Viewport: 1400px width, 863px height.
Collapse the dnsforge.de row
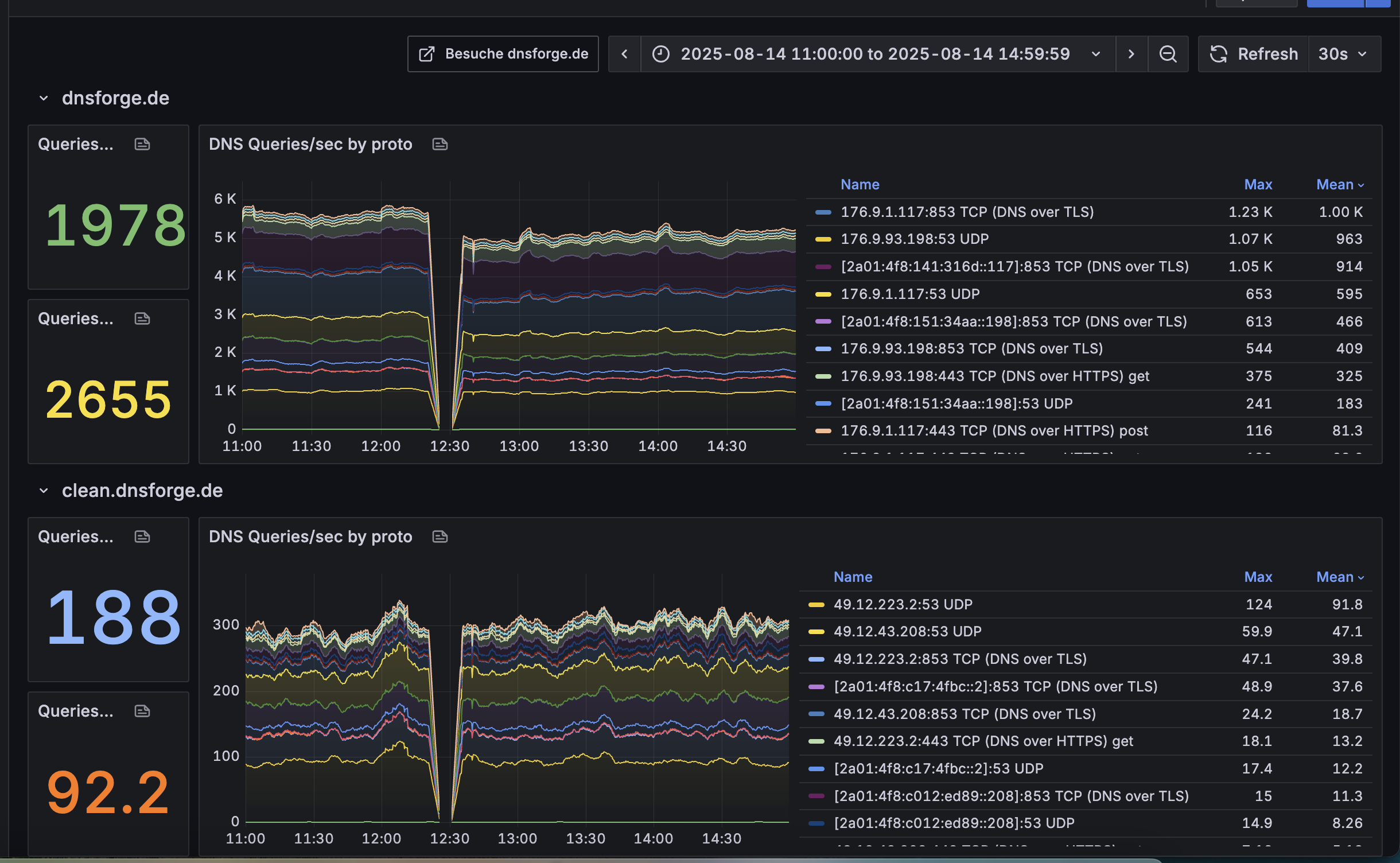[44, 98]
